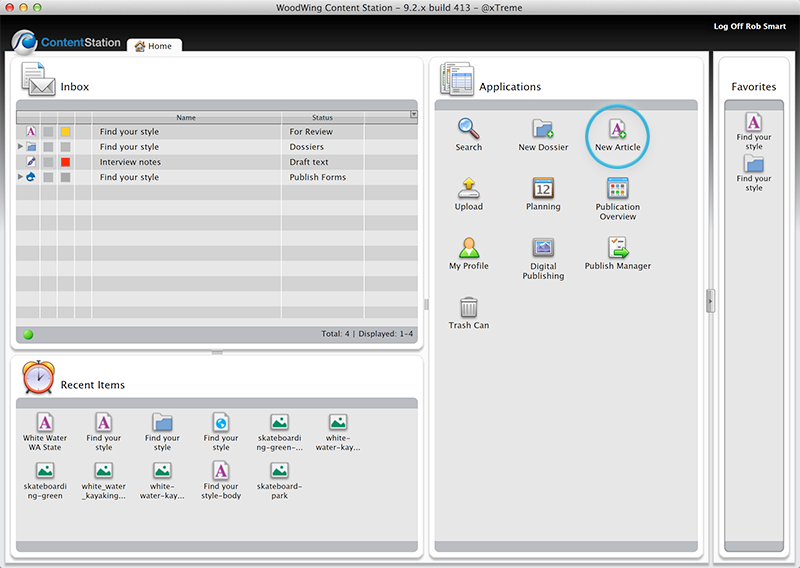Viewport: 800px width, 568px height.
Task: Click the Interview notes row type icon
Action: (x=31, y=162)
